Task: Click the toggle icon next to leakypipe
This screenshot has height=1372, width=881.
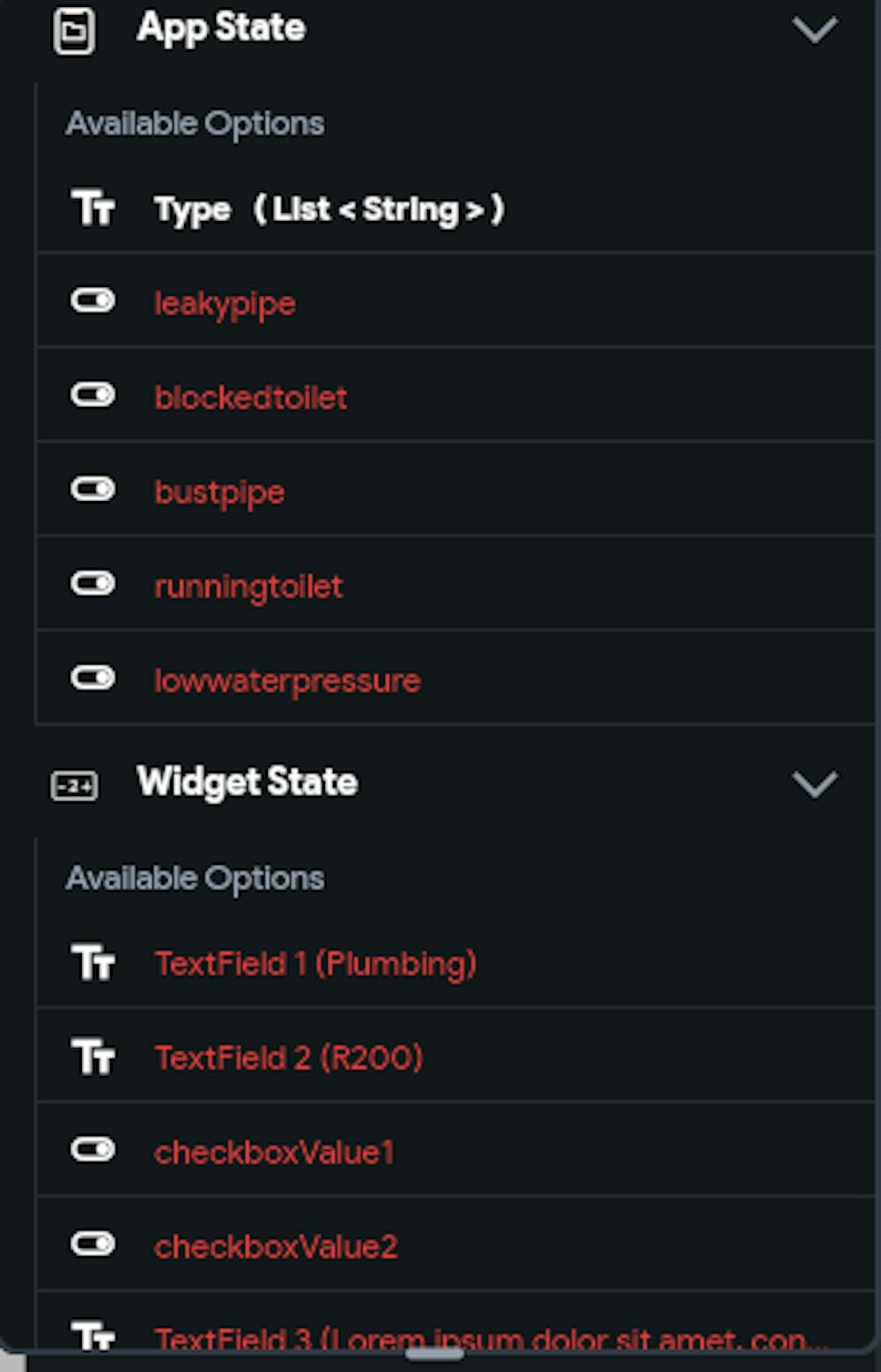Action: (93, 301)
